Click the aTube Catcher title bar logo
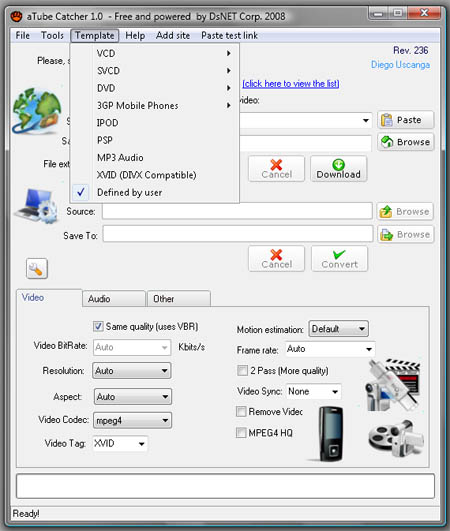The image size is (450, 531). [16, 16]
